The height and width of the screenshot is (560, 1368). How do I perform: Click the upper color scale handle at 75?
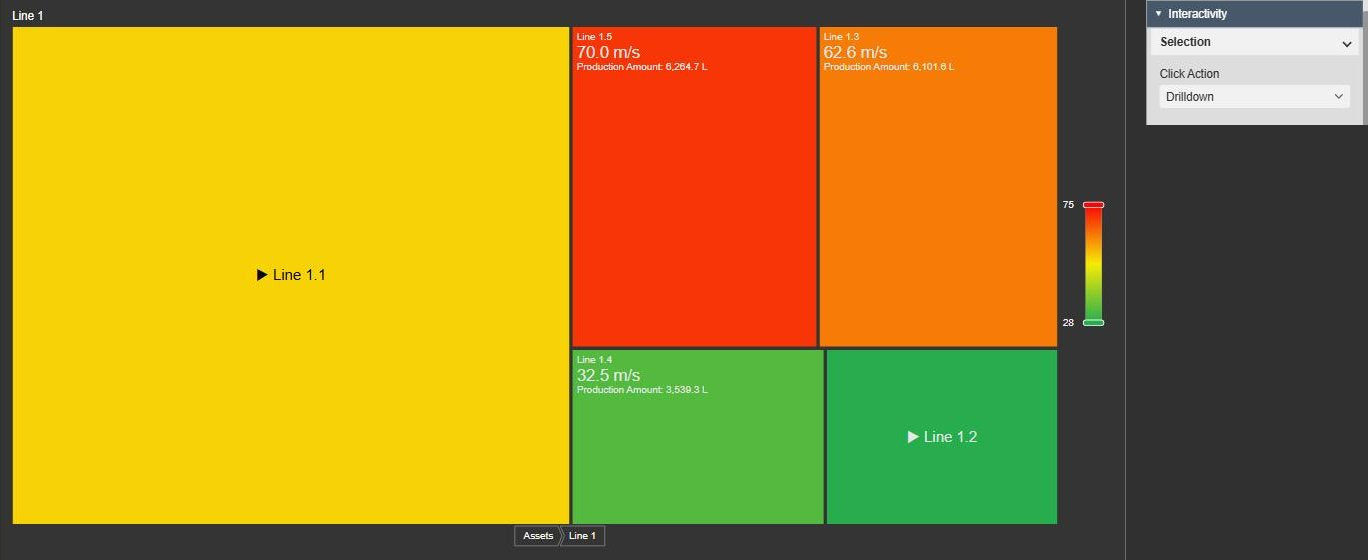click(1094, 205)
